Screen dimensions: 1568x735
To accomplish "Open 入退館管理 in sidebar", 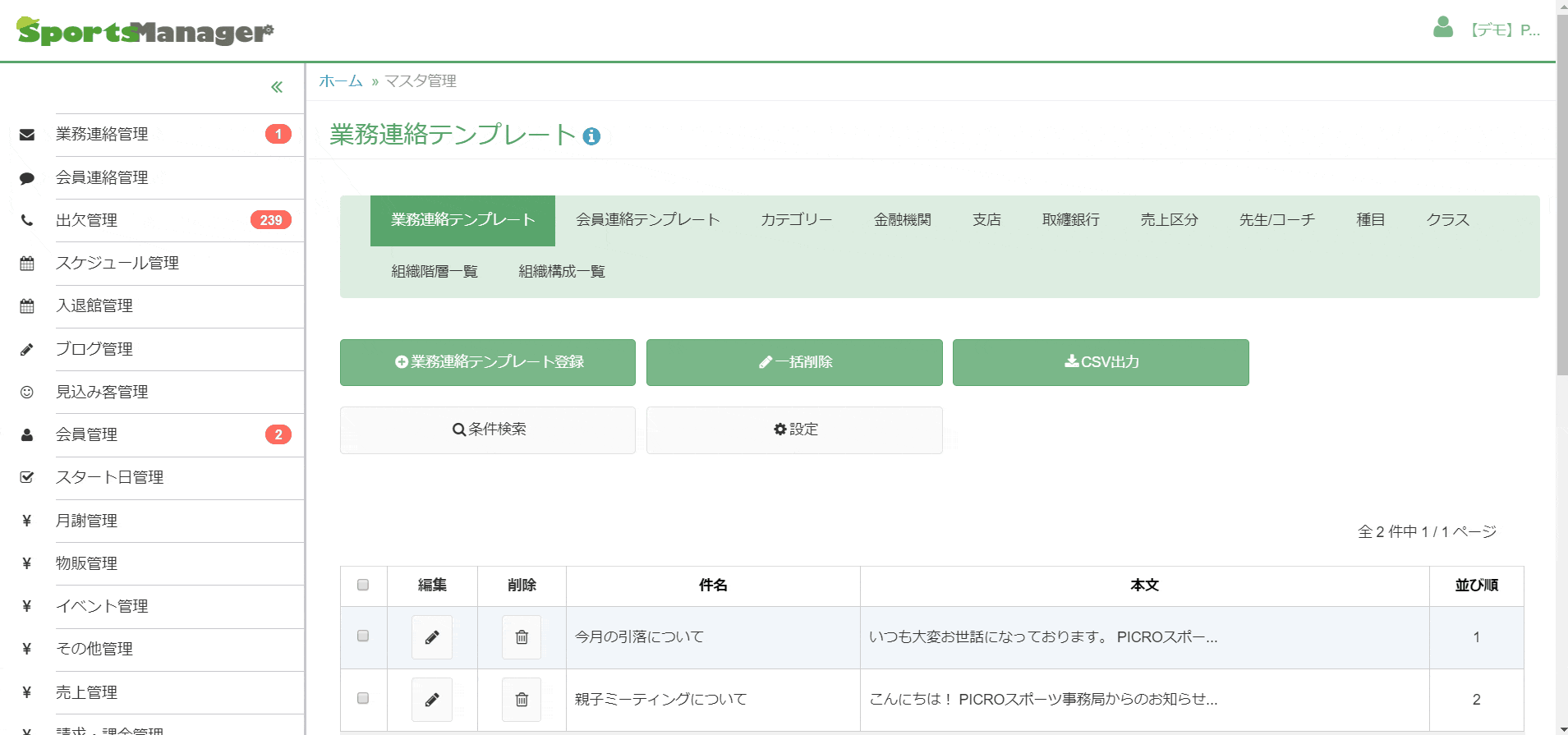I will 94,305.
